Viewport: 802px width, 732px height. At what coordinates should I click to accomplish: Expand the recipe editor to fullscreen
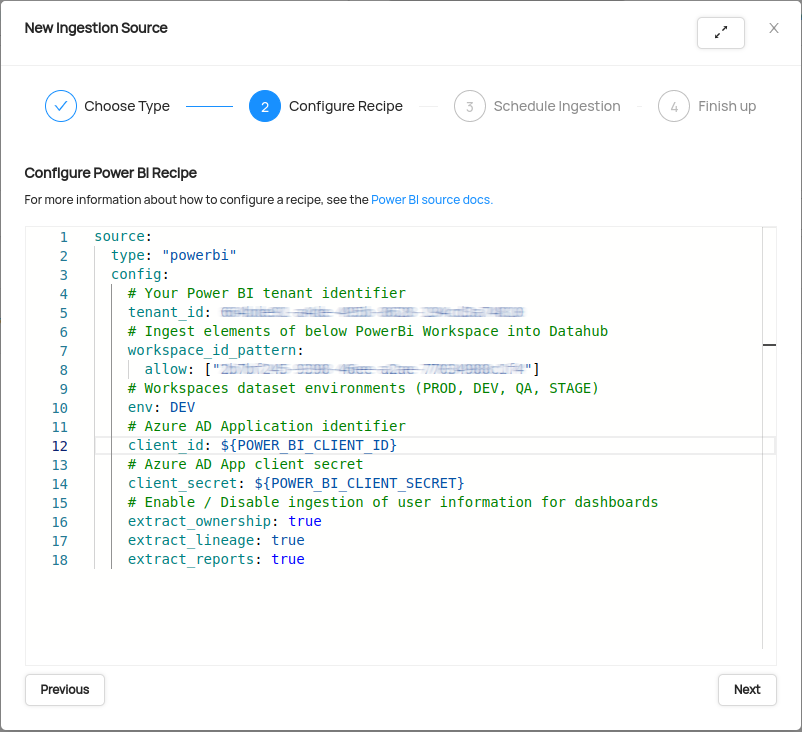click(x=720, y=33)
